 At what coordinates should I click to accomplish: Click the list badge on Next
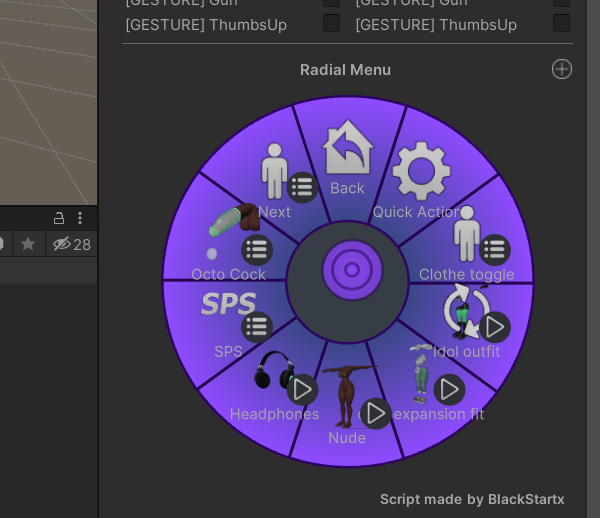coord(302,187)
